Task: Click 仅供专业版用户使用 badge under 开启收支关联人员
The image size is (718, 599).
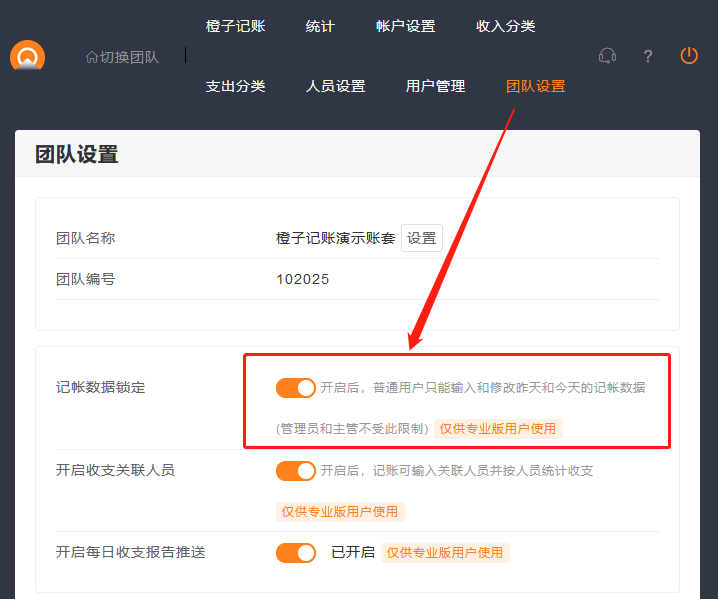Action: pyautogui.click(x=340, y=511)
